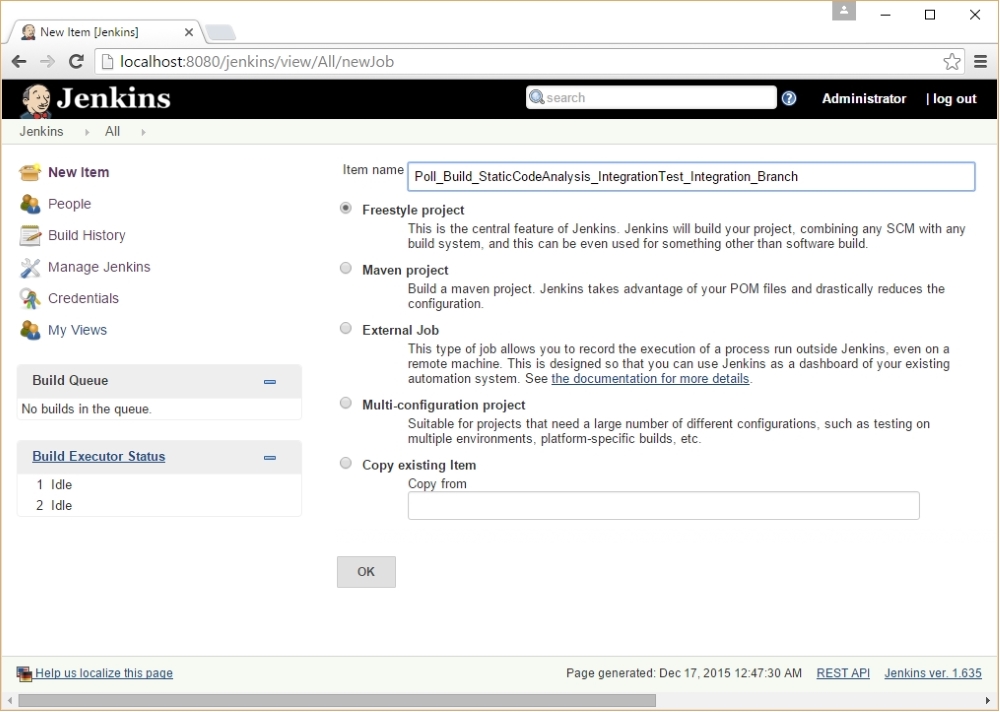Image resolution: width=1000 pixels, height=712 pixels.
Task: Maximize the browser window
Action: click(x=930, y=14)
